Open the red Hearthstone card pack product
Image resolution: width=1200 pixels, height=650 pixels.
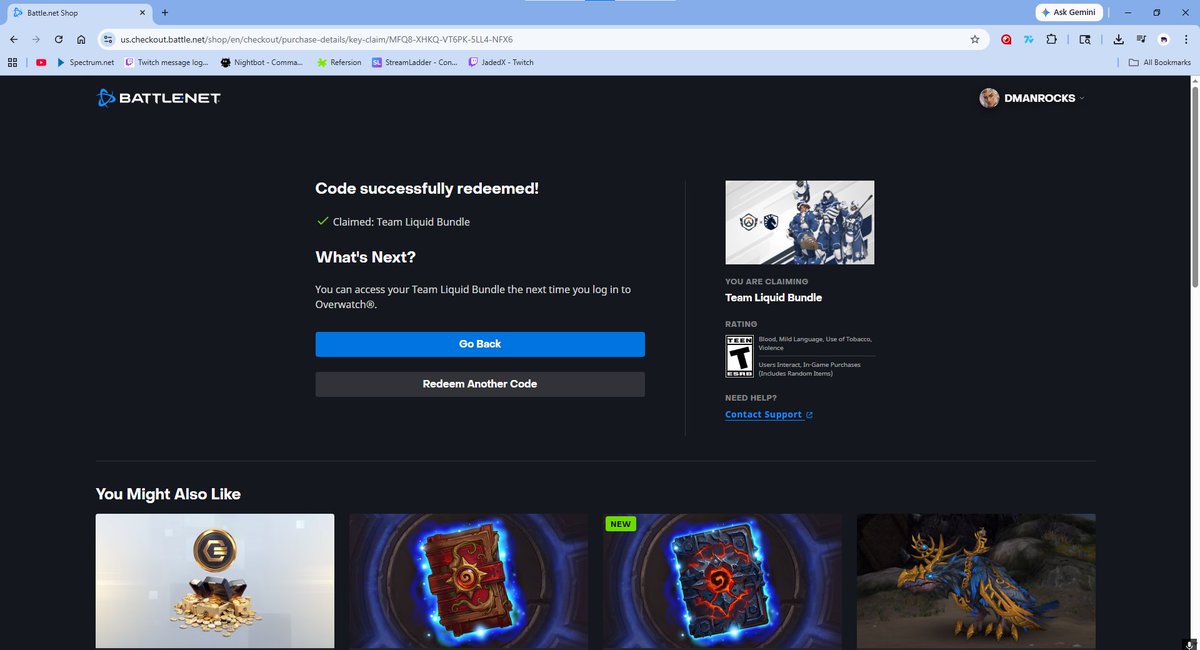click(x=468, y=581)
